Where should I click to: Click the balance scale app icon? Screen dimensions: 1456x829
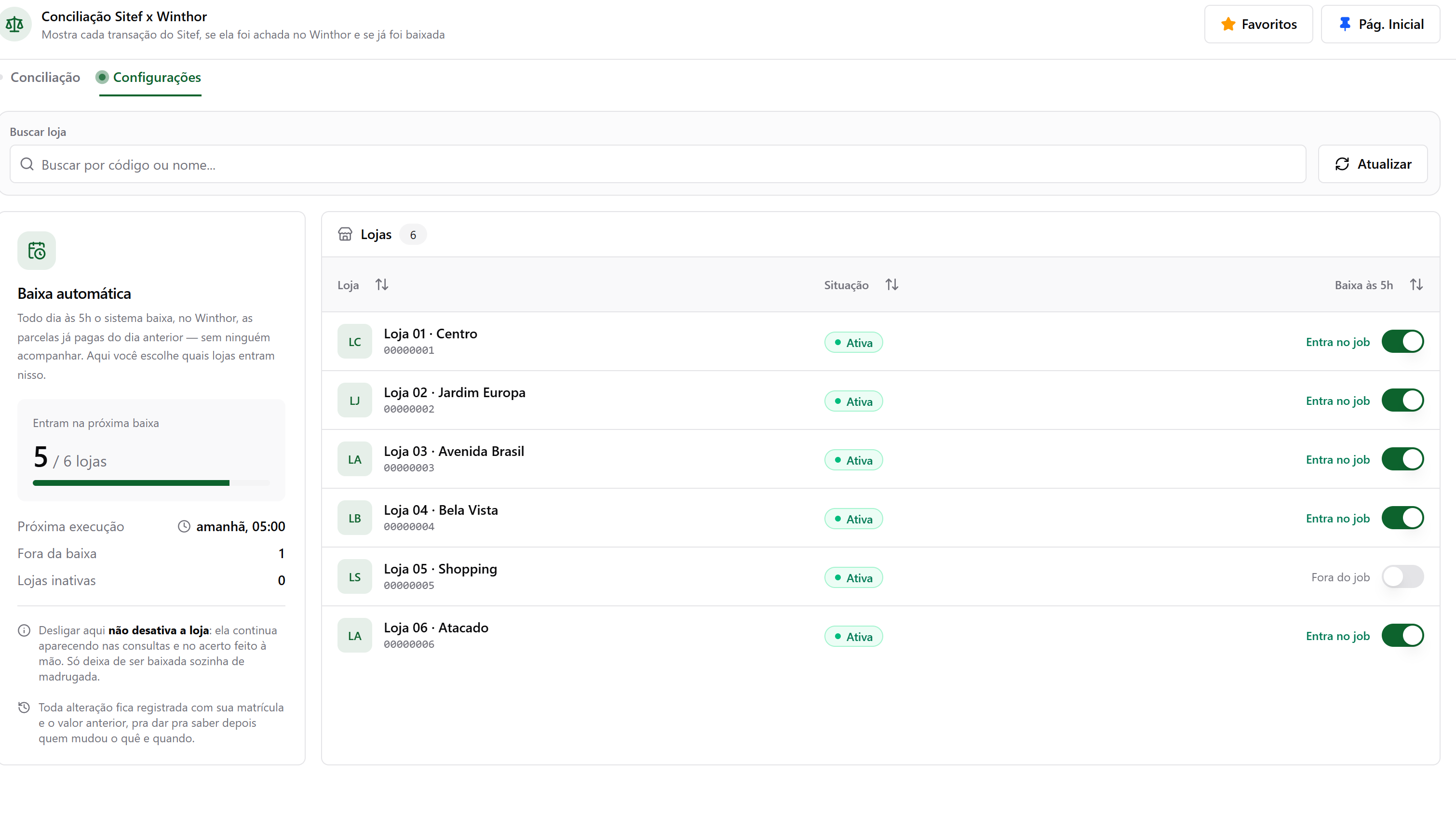[15, 25]
